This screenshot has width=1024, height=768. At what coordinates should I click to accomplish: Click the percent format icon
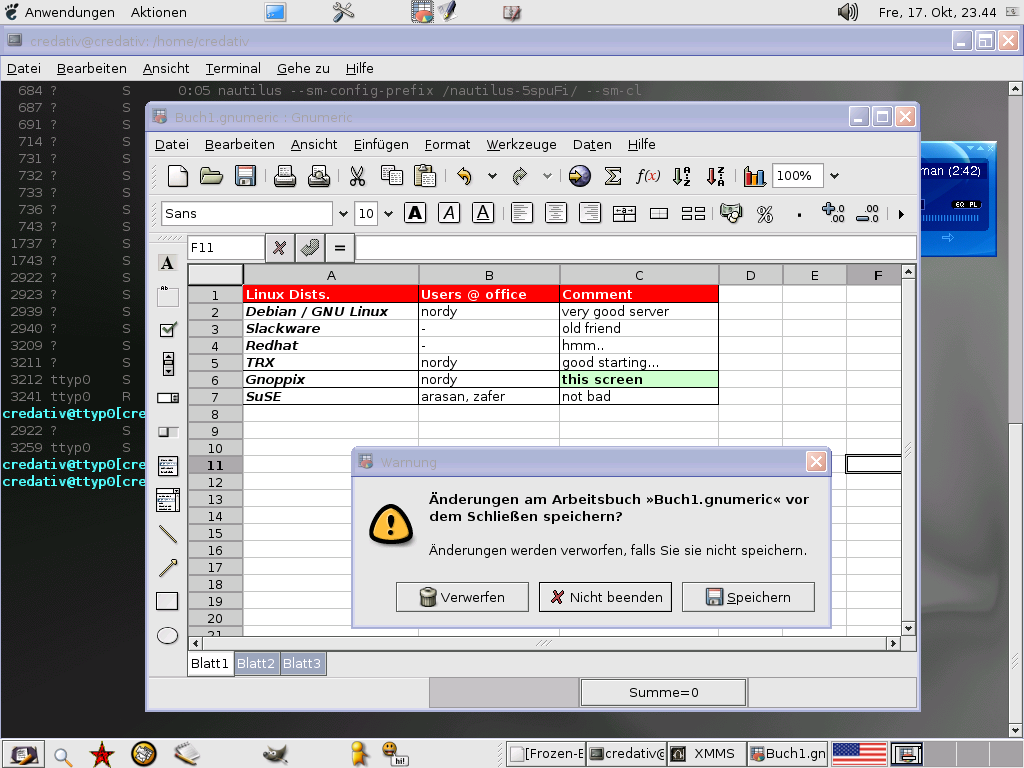pos(765,213)
